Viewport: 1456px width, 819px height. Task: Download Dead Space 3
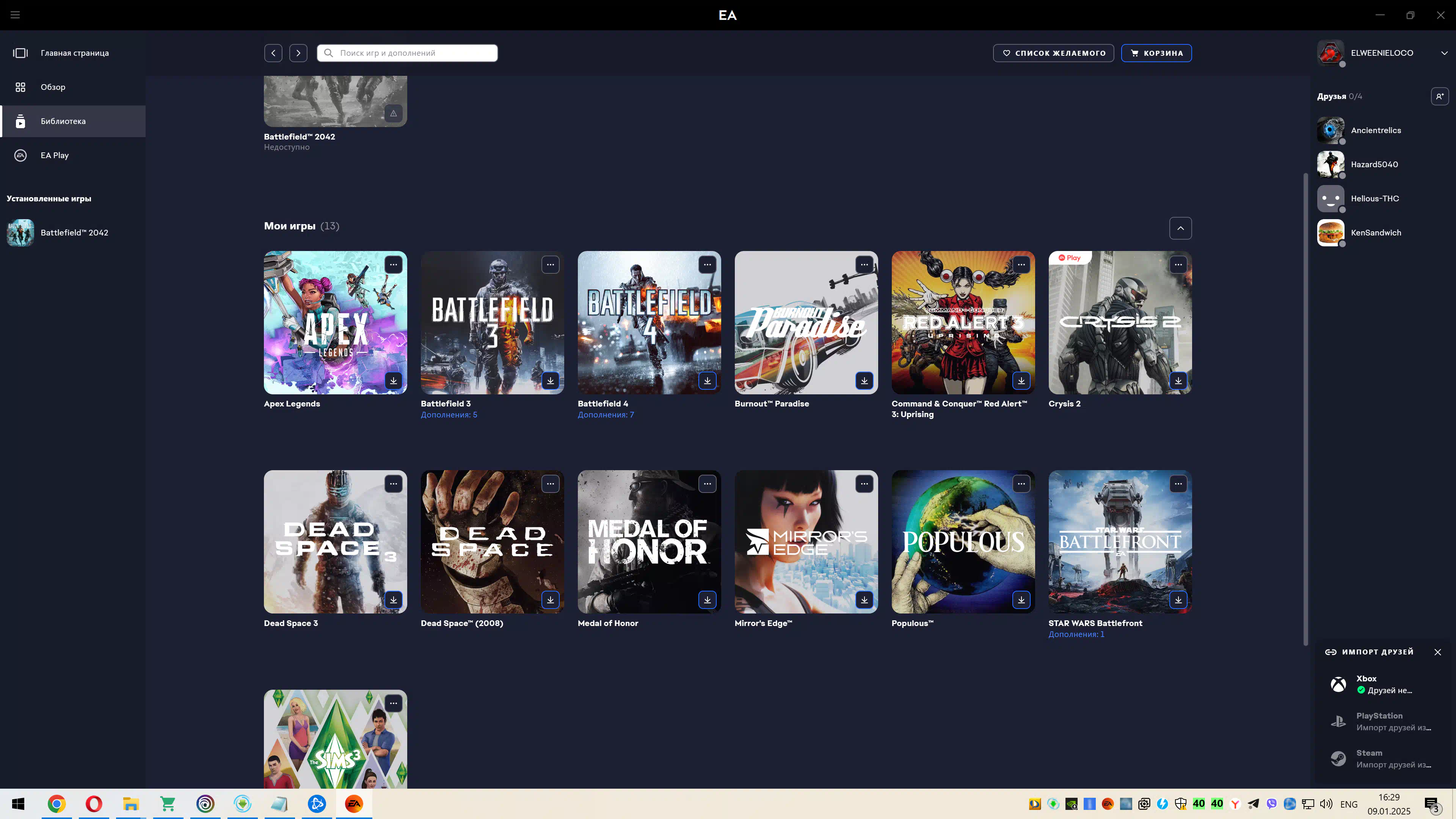pyautogui.click(x=394, y=600)
